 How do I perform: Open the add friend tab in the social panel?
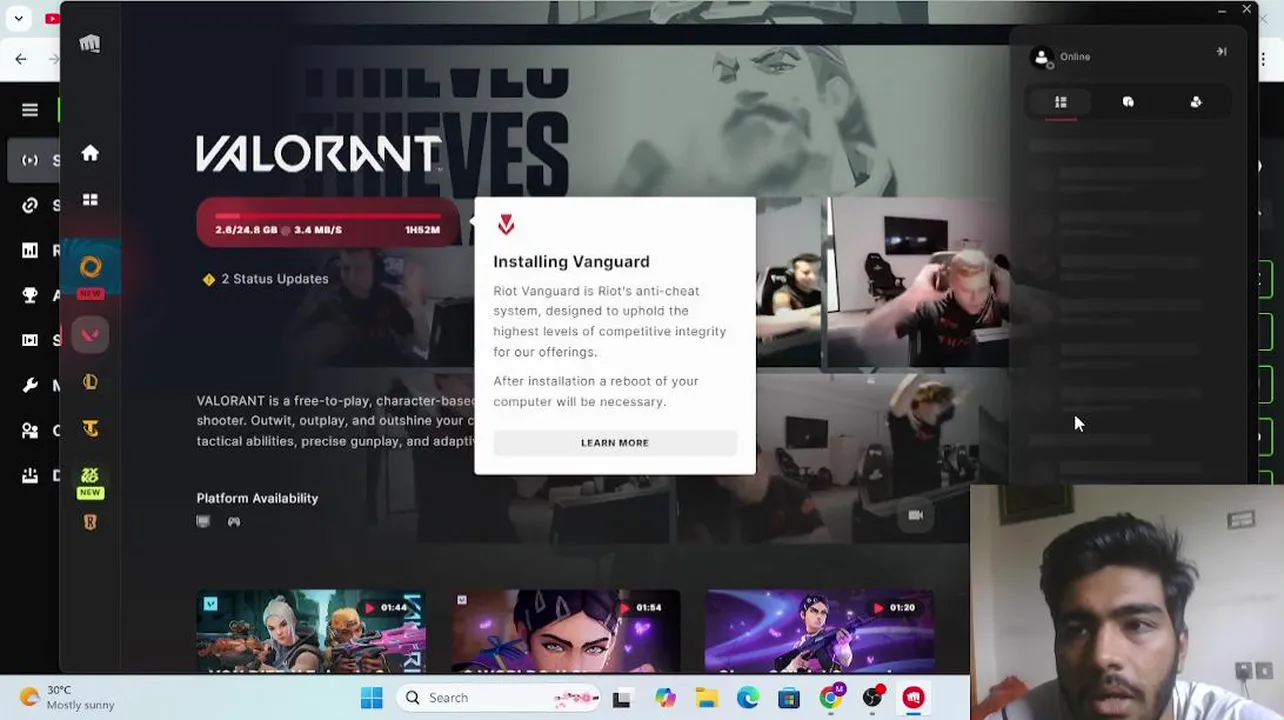click(1196, 102)
